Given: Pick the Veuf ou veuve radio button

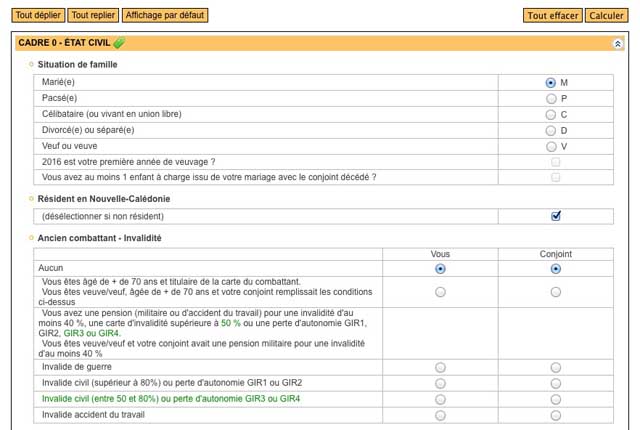Looking at the screenshot, I should click(551, 146).
